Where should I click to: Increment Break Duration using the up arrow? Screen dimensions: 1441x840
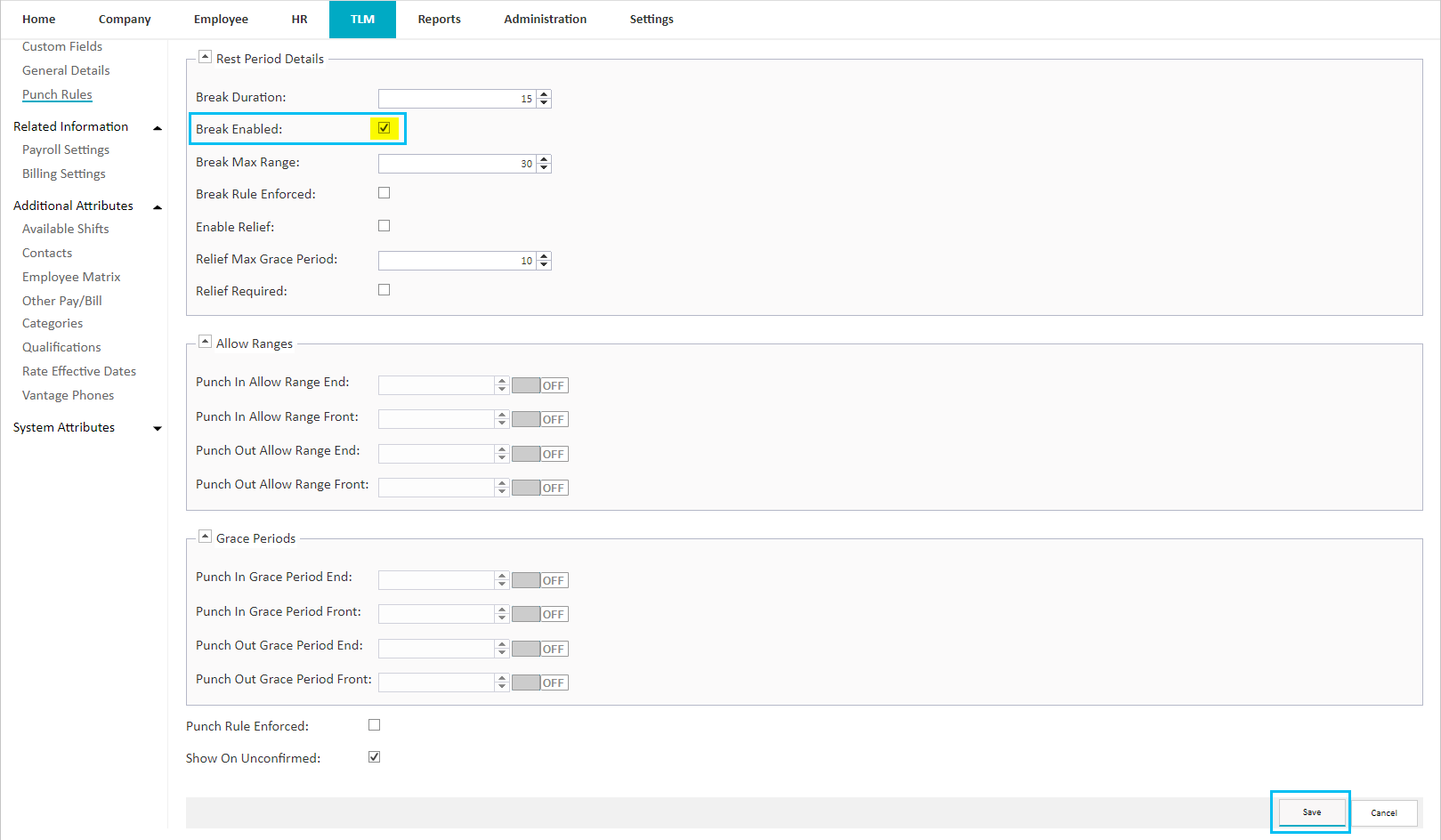[x=543, y=93]
